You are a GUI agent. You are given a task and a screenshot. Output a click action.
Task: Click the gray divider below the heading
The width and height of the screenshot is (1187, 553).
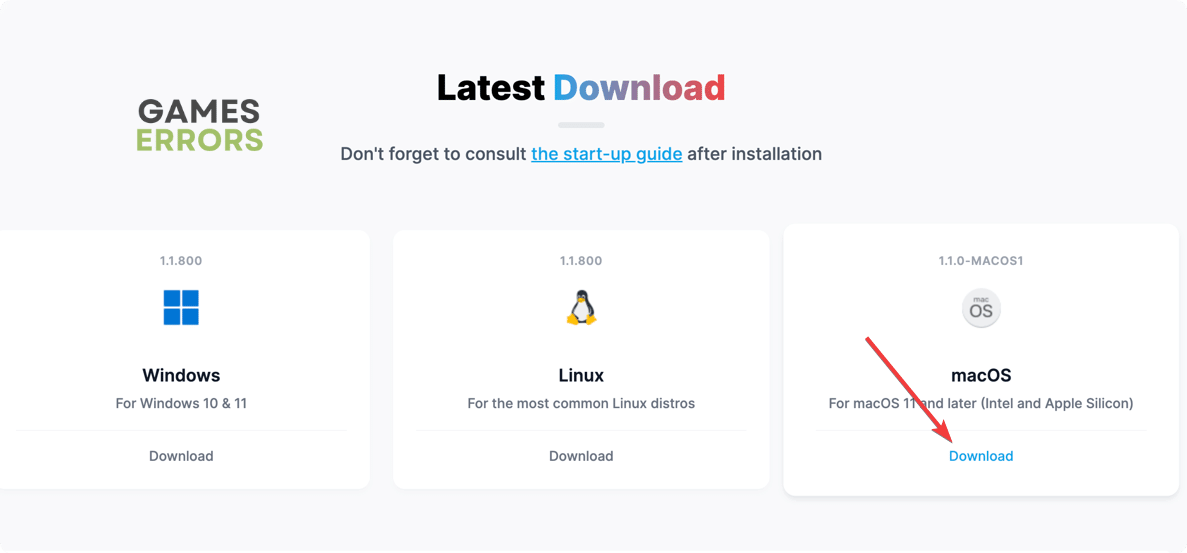pyautogui.click(x=581, y=125)
